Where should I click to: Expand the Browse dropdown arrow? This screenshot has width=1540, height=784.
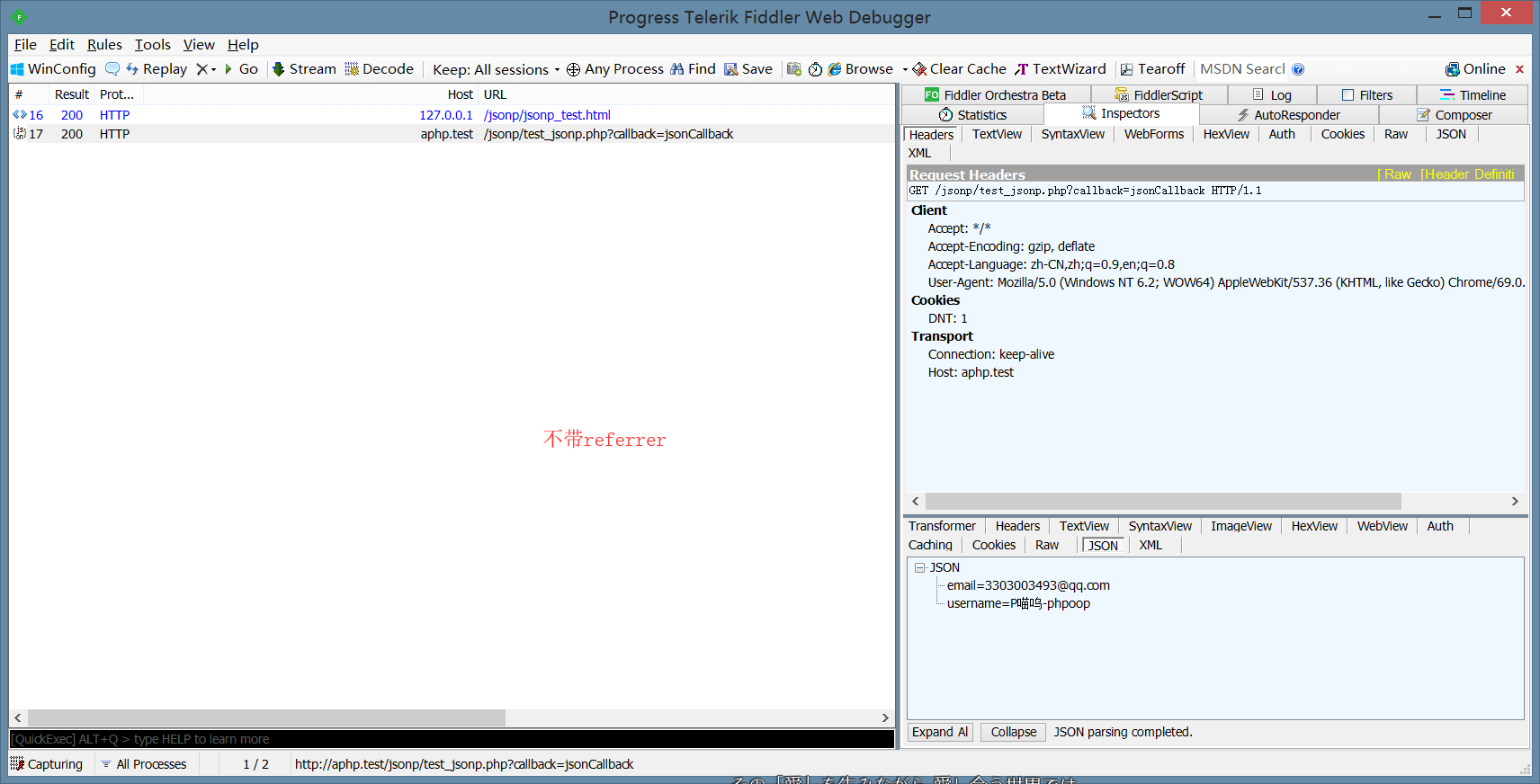click(905, 69)
